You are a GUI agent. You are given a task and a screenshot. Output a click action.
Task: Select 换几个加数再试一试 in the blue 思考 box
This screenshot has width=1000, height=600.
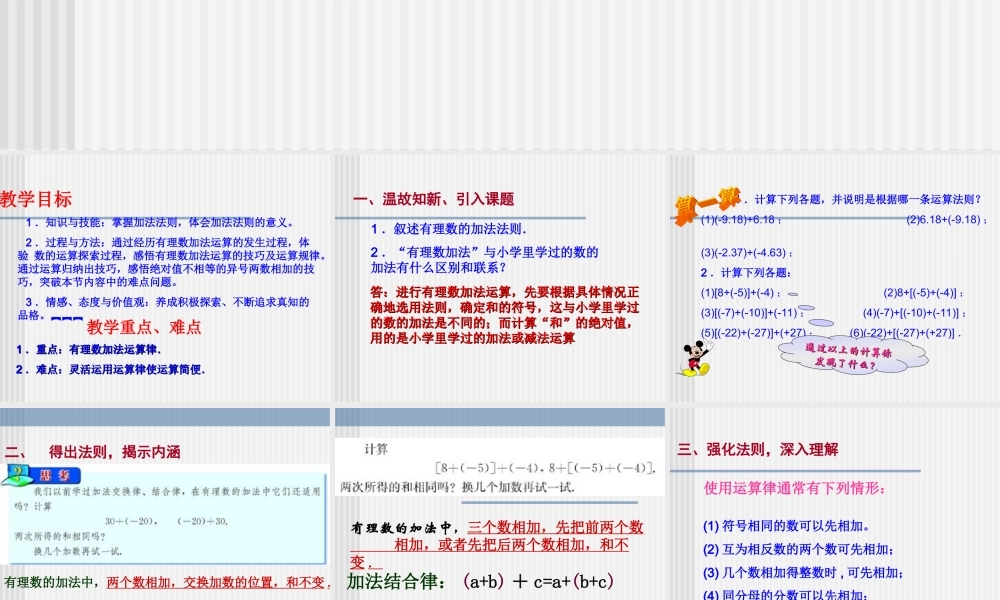(78, 552)
